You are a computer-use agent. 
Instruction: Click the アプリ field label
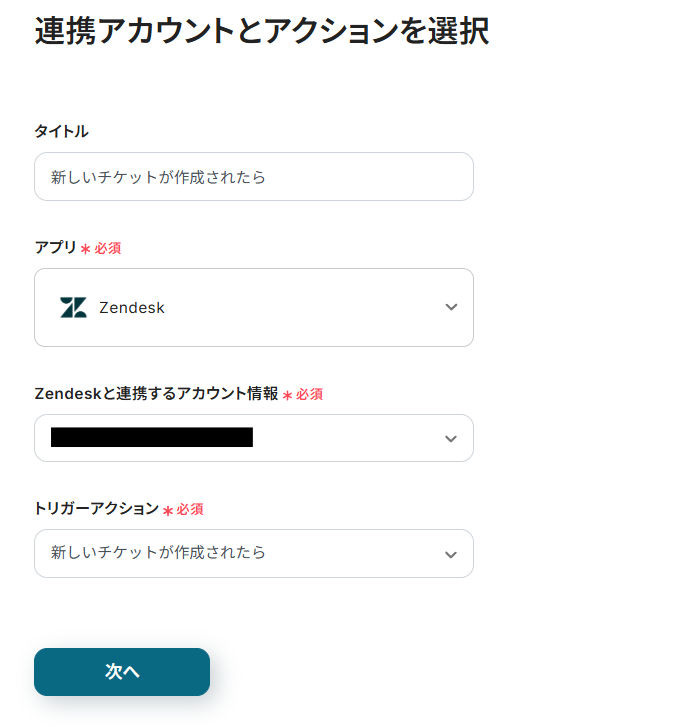[56, 247]
